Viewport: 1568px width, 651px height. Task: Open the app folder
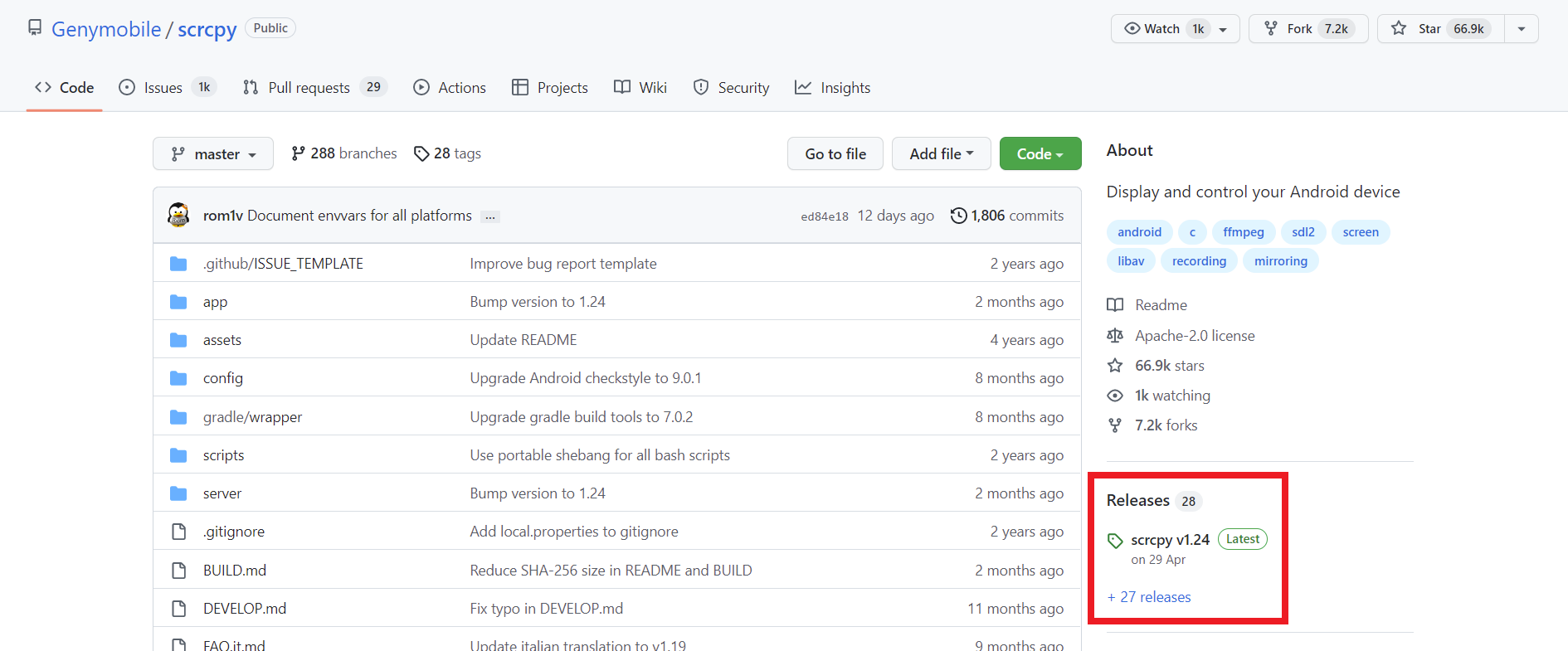coord(215,302)
